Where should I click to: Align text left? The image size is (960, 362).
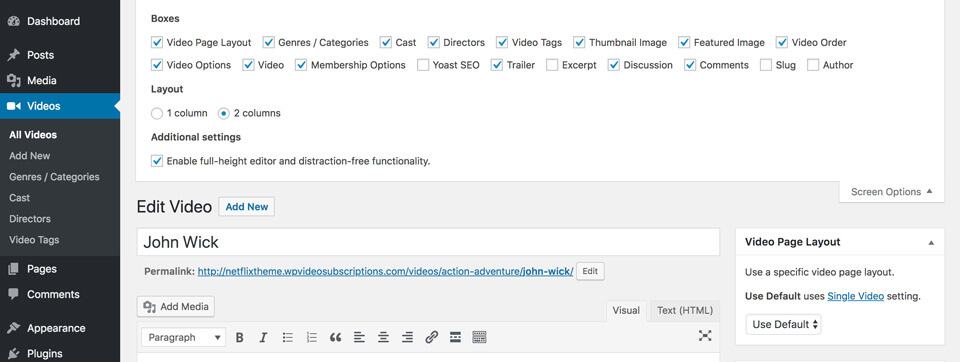359,337
